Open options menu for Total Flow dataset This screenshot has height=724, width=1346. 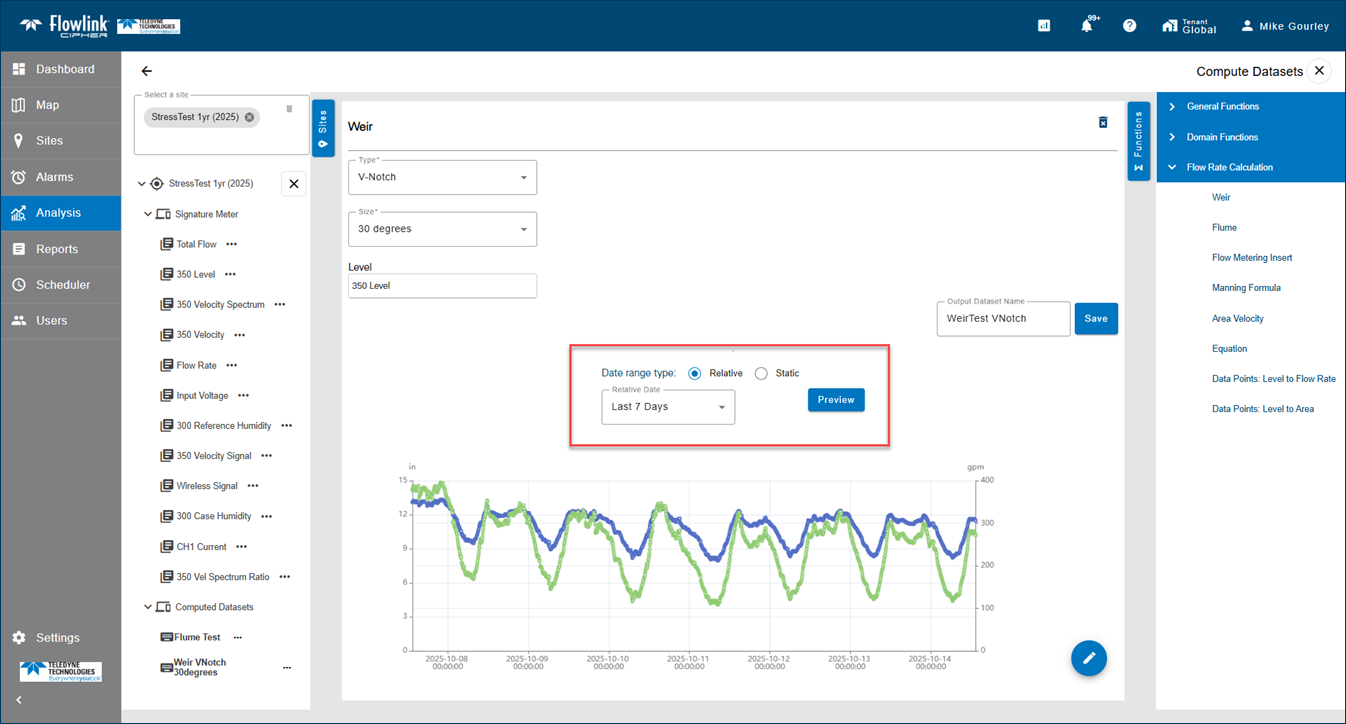click(x=232, y=244)
